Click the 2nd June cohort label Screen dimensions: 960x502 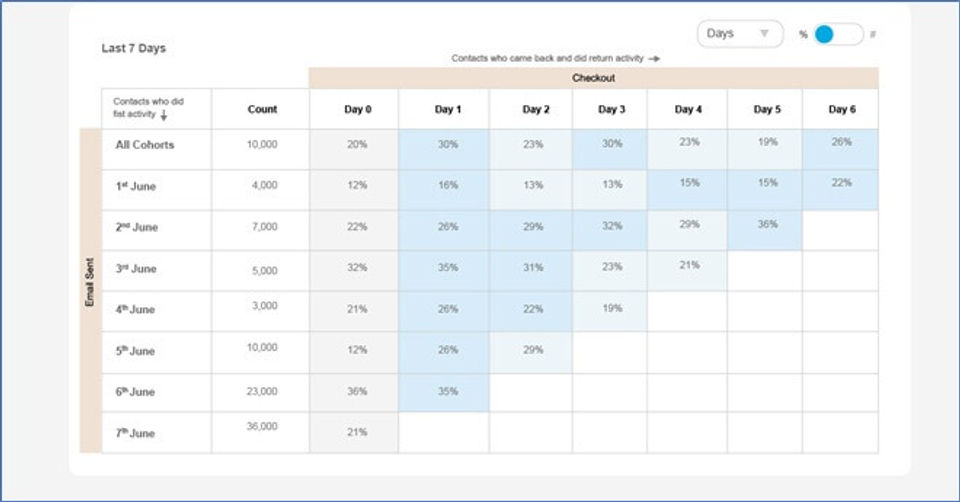click(x=137, y=227)
